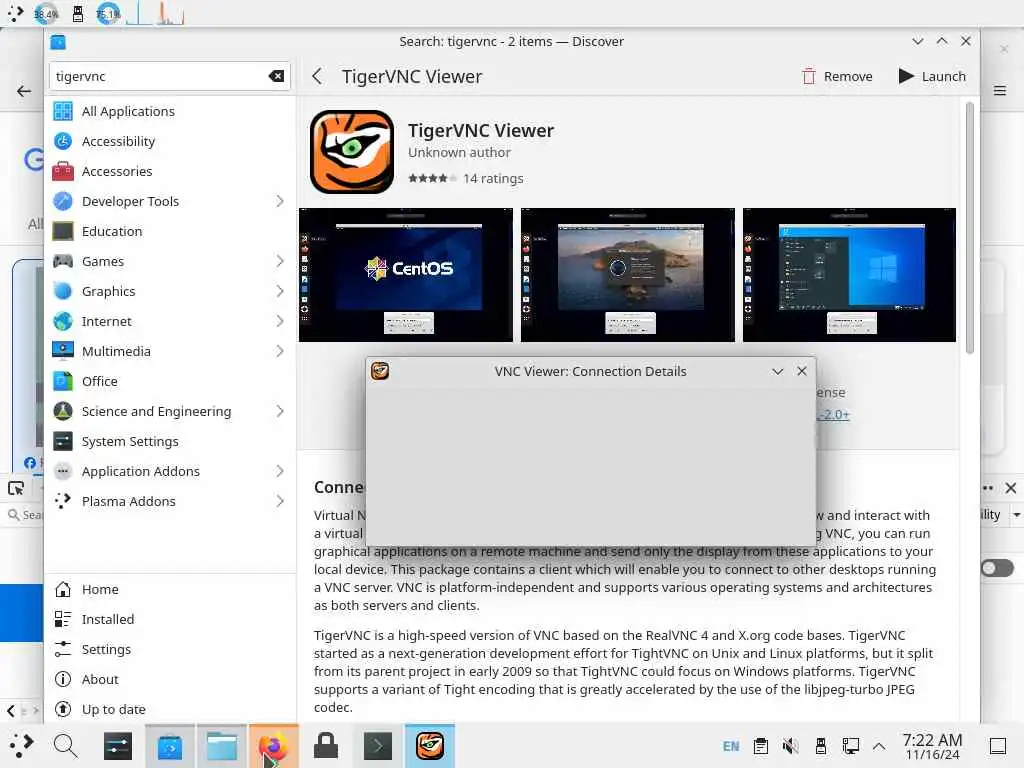Click the Discover page vertical scrollbar
The width and height of the screenshot is (1024, 768).
click(x=970, y=227)
